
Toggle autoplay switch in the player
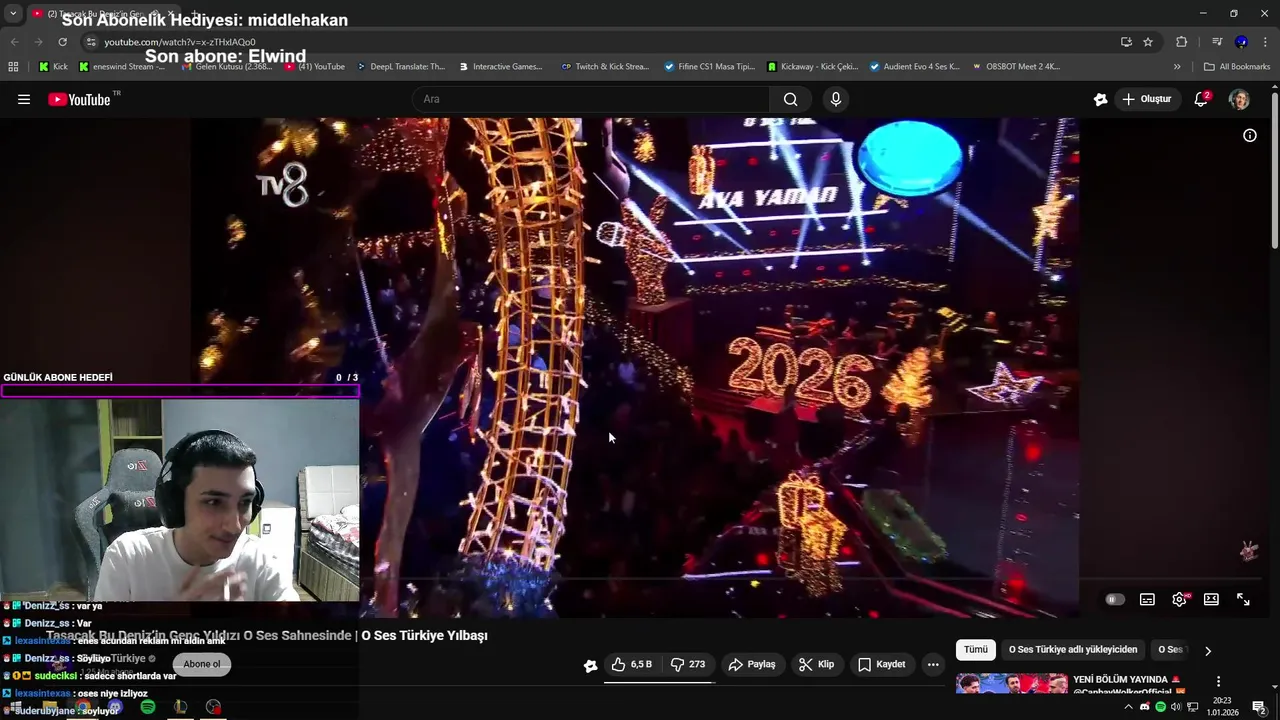(x=1115, y=599)
